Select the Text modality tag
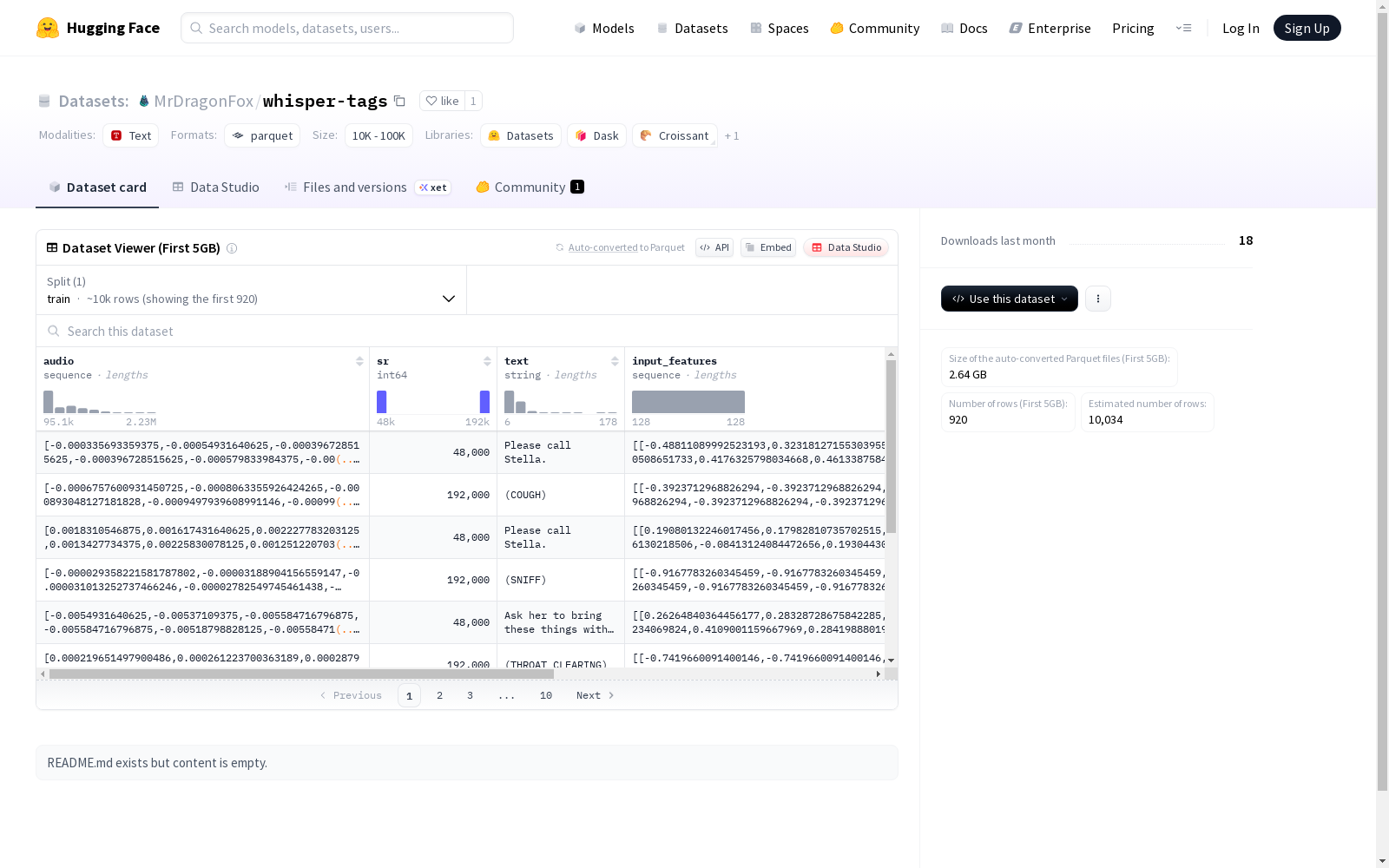The image size is (1389, 868). (130, 135)
